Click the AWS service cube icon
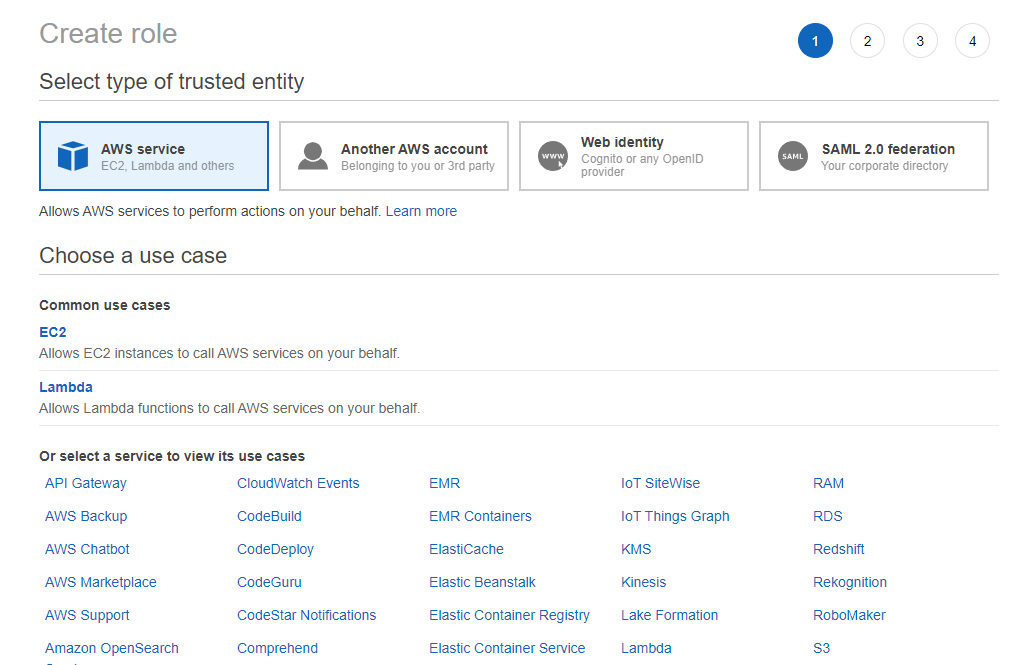This screenshot has height=665, width=1020. pos(73,157)
